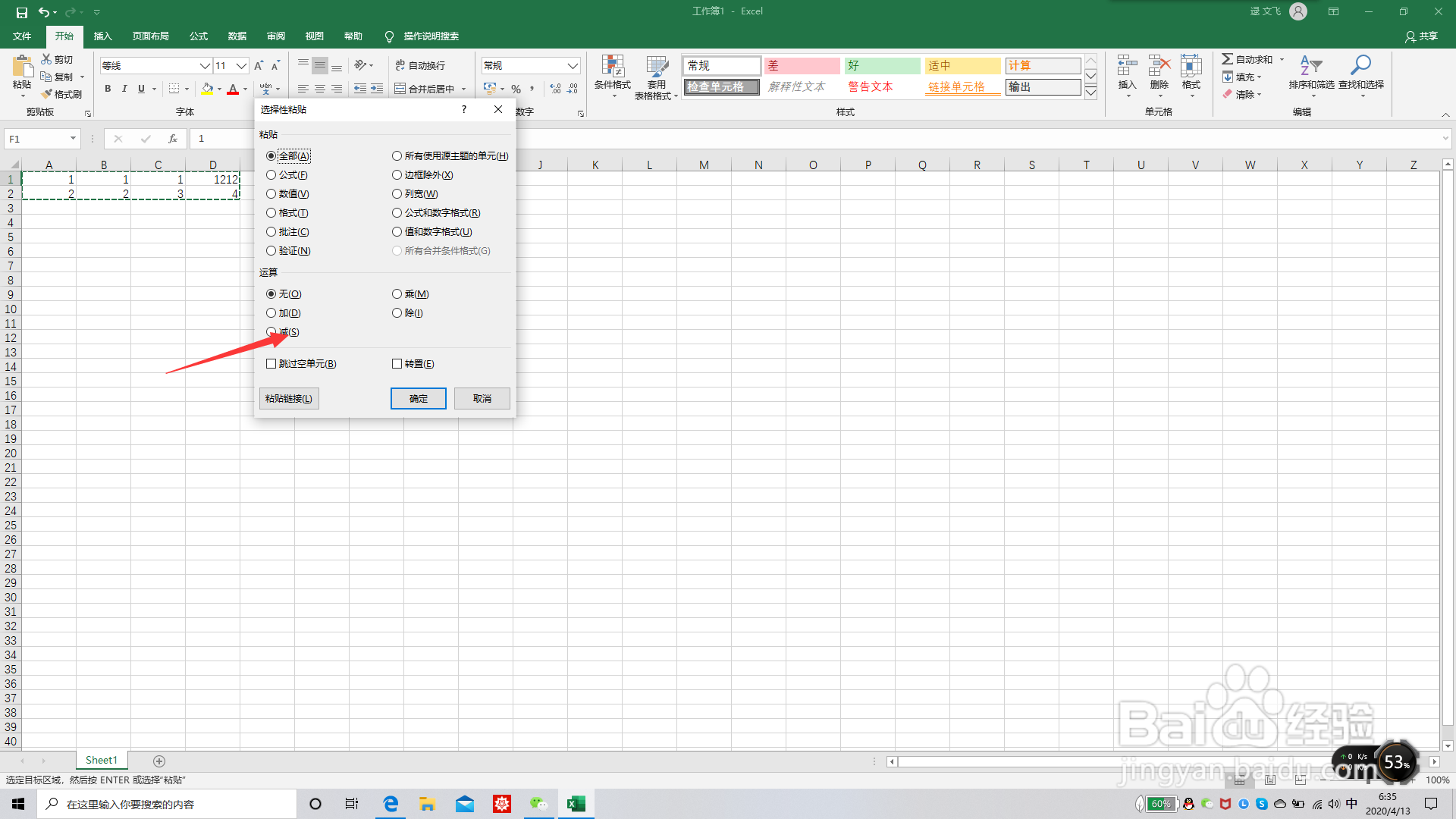1456x819 pixels.
Task: Open the font name dropdown
Action: tap(204, 66)
